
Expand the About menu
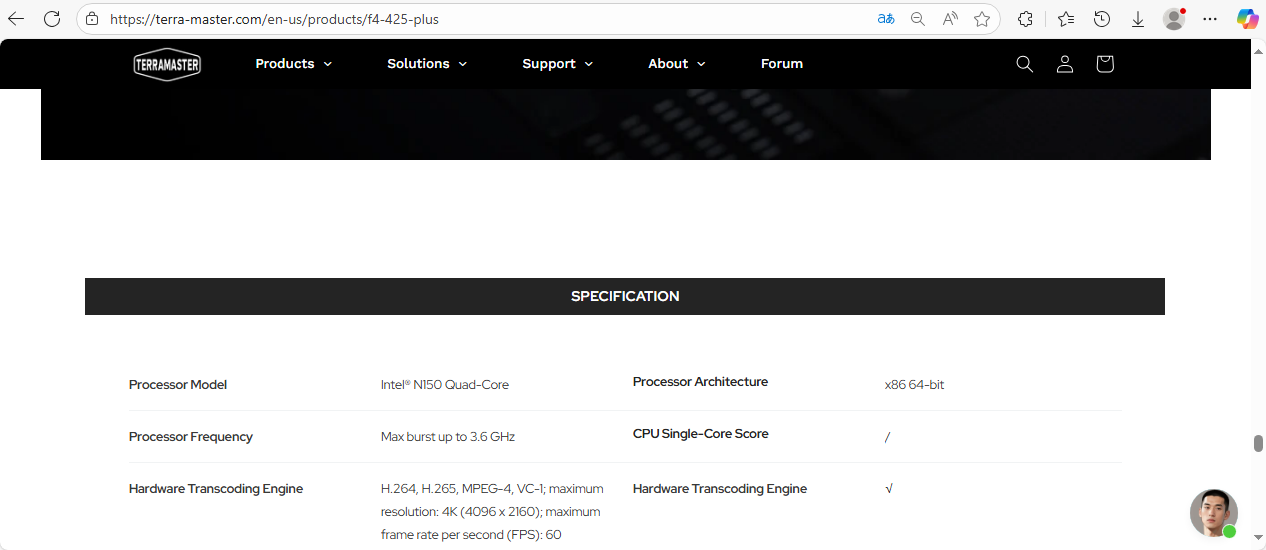[677, 64]
